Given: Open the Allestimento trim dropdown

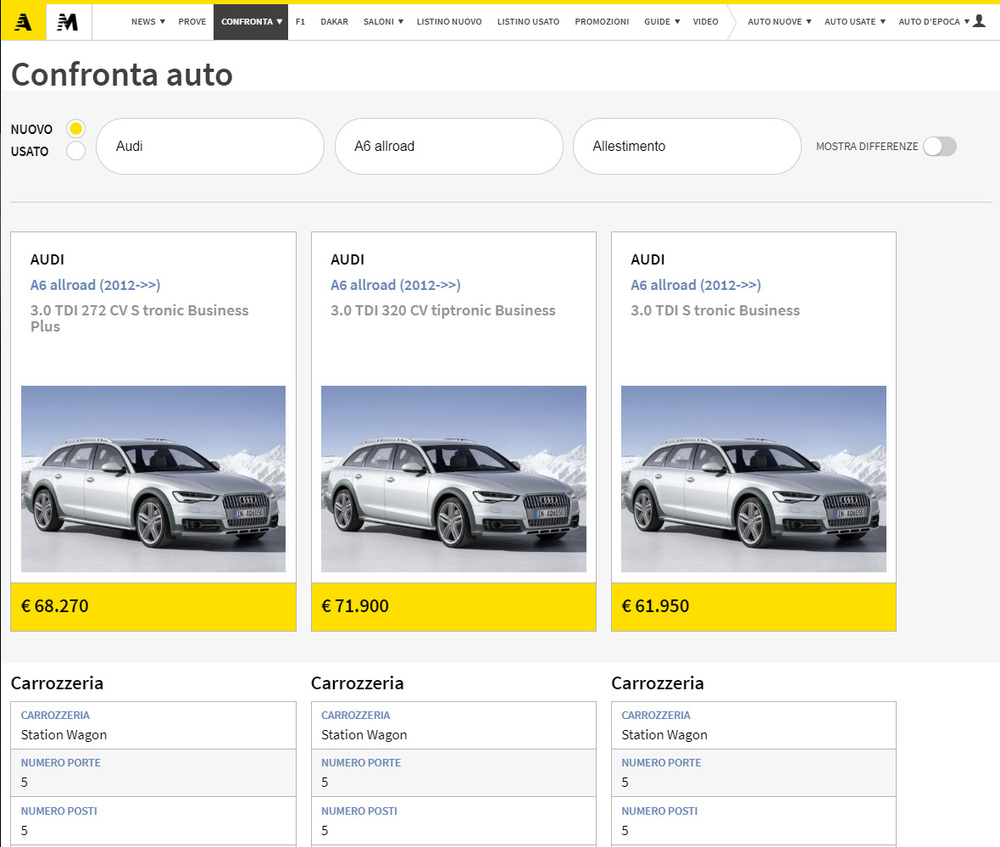Looking at the screenshot, I should pos(687,146).
